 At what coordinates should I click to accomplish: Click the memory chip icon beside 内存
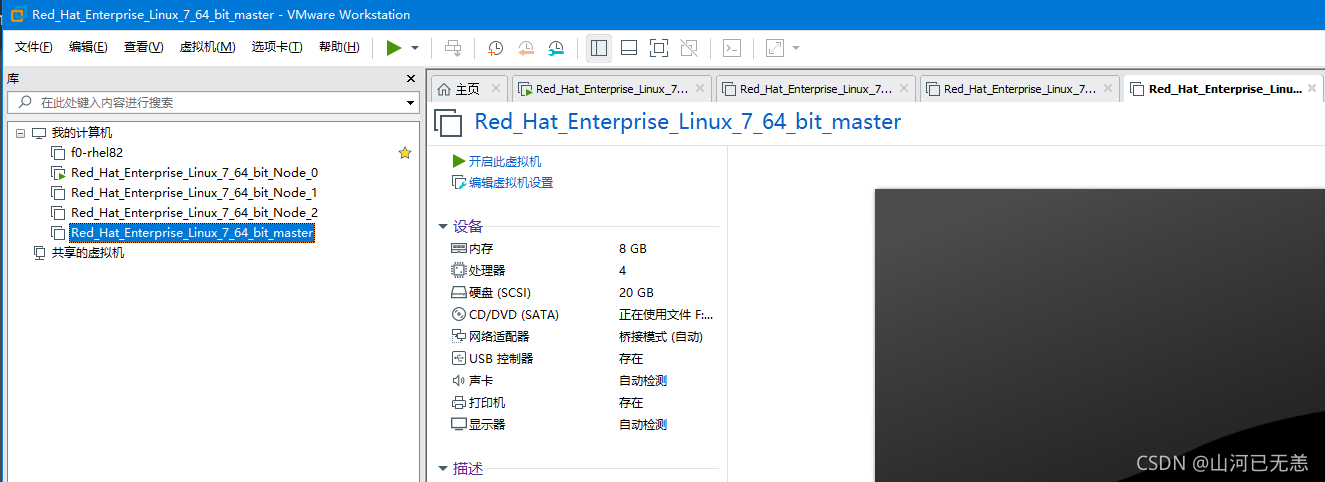coord(459,249)
